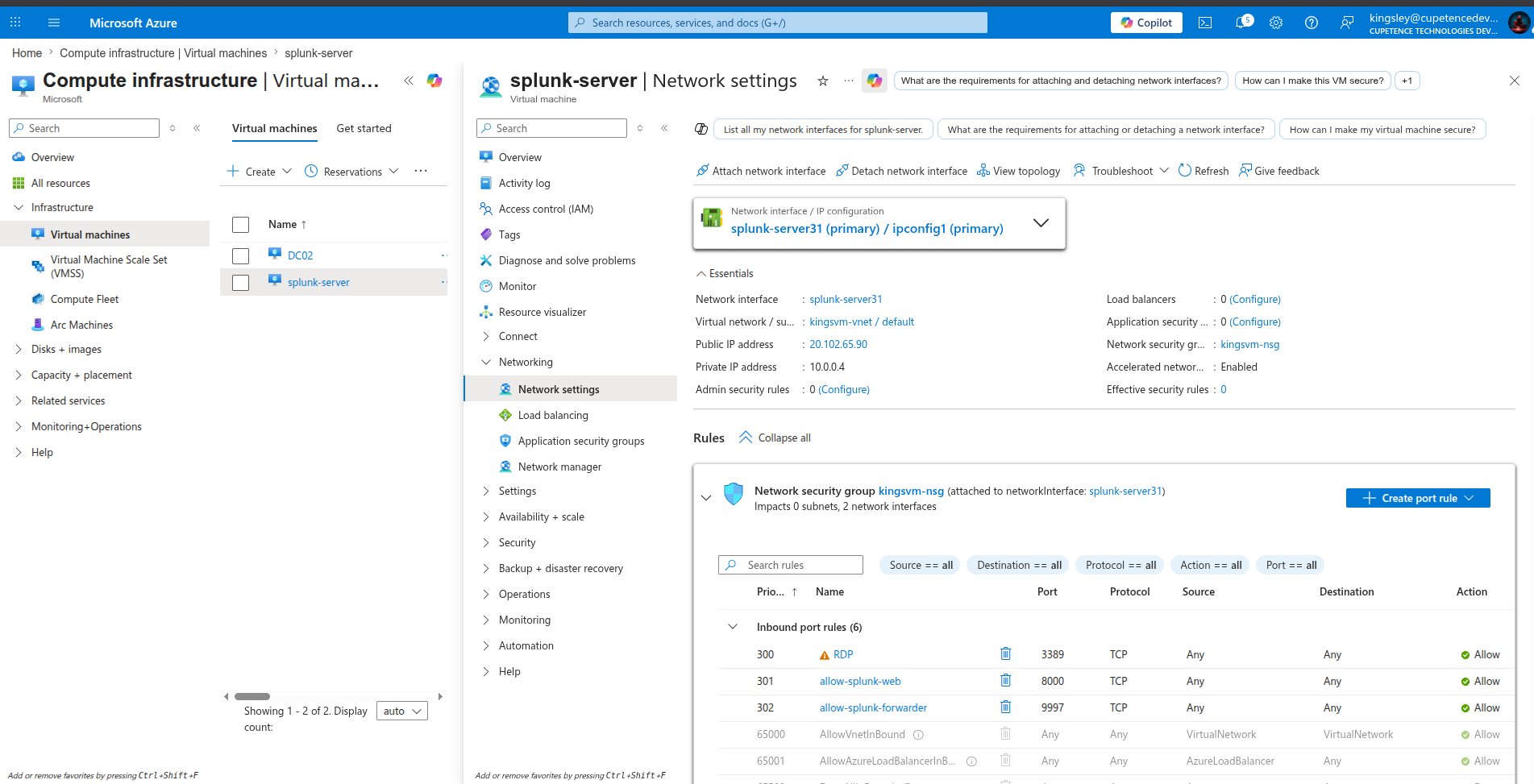Close the splunk-server blade
1534x784 pixels.
(x=1515, y=81)
